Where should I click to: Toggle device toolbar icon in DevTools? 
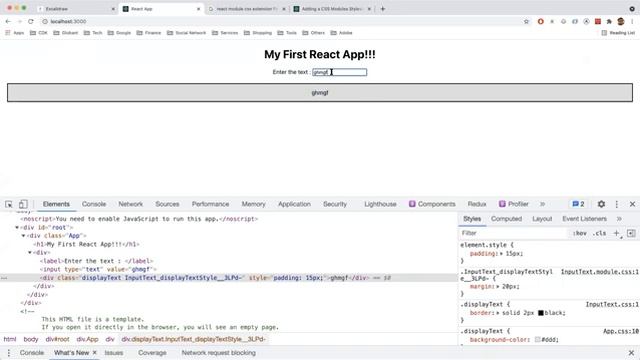coord(23,204)
